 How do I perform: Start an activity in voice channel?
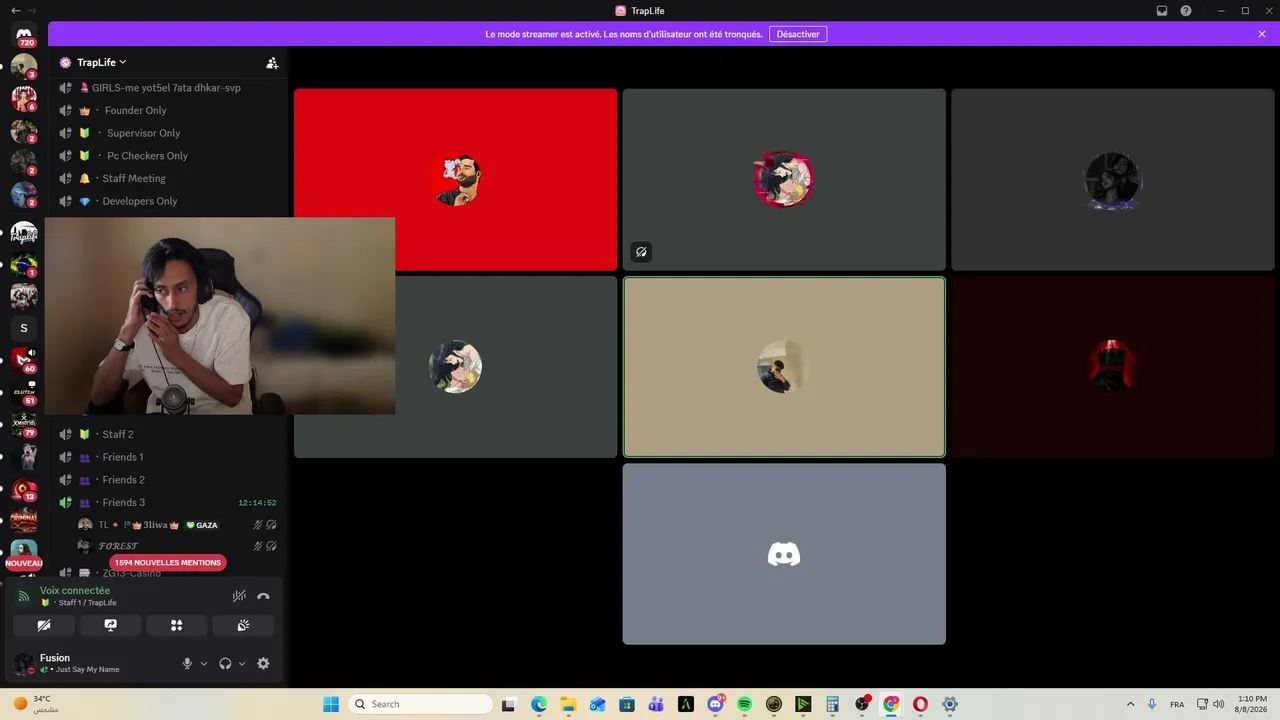click(176, 625)
